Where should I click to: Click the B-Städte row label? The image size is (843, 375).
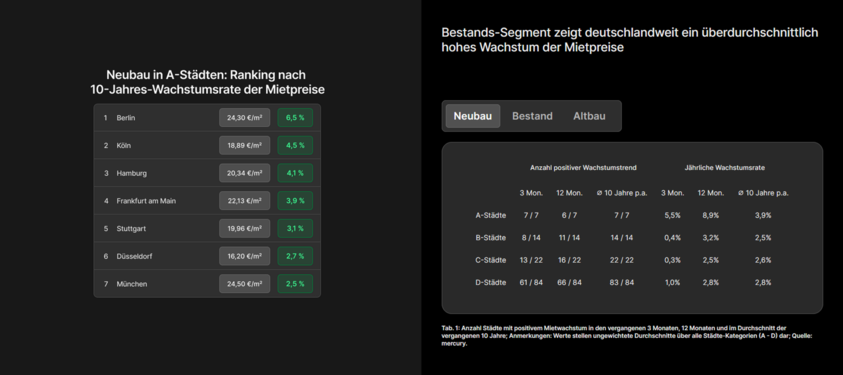[x=490, y=238]
